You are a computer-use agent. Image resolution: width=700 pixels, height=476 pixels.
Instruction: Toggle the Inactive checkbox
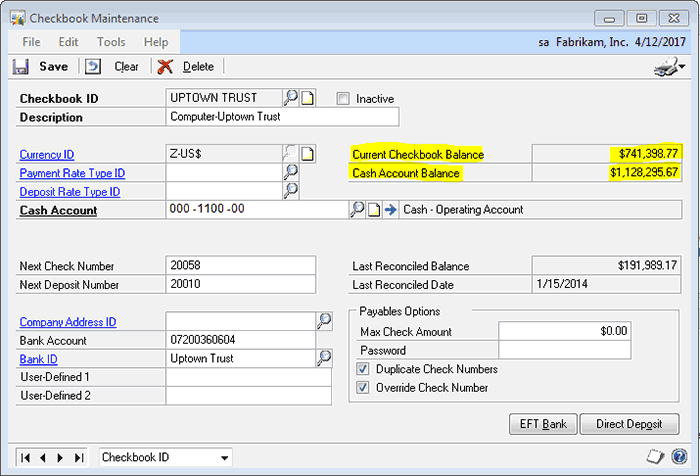(343, 98)
